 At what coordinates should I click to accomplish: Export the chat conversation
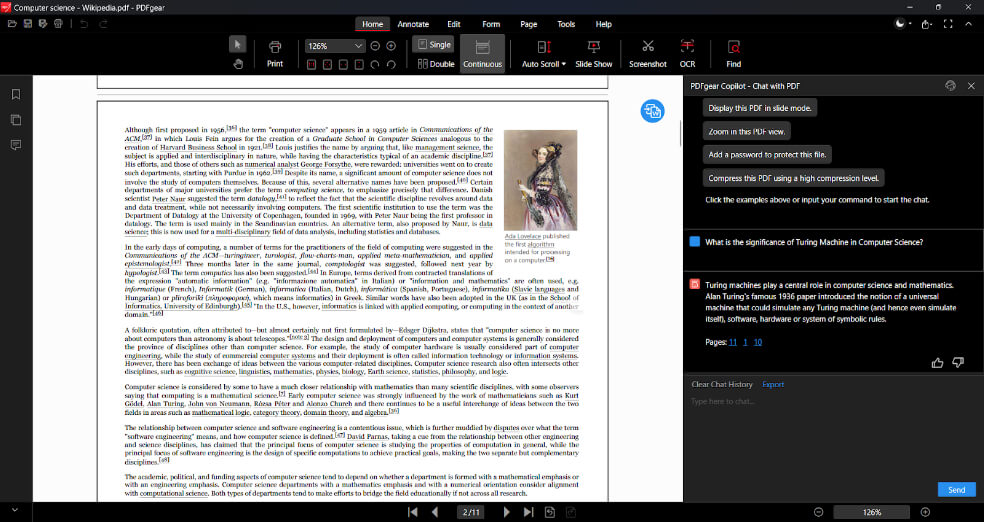pos(773,384)
